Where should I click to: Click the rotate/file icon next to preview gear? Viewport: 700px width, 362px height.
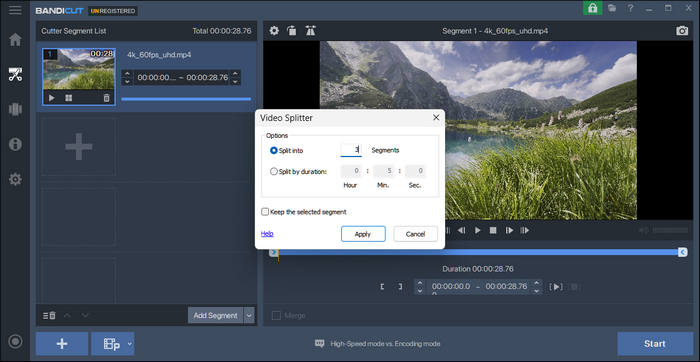coord(292,31)
